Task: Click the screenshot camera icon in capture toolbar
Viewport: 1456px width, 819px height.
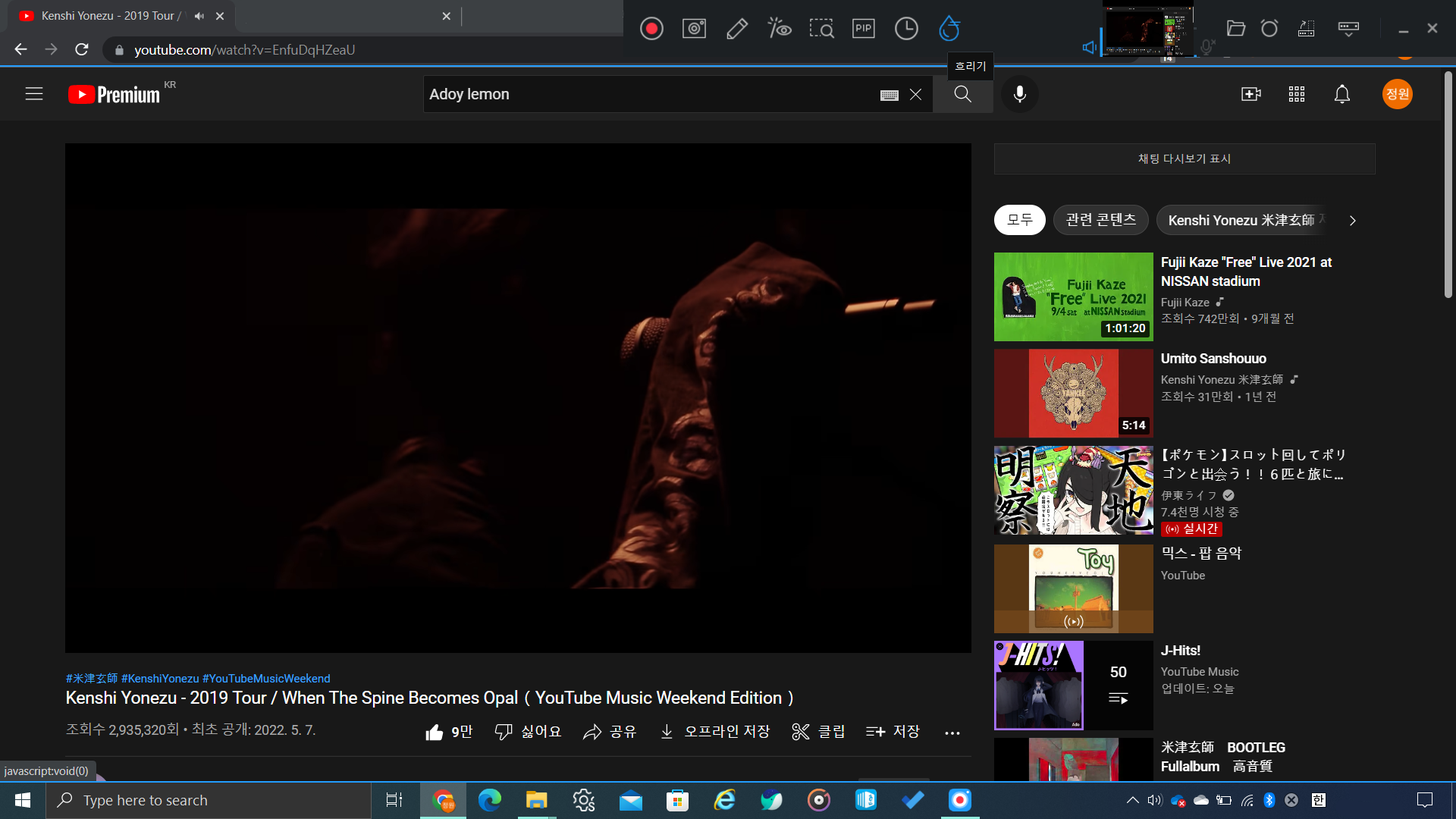Action: [x=694, y=29]
